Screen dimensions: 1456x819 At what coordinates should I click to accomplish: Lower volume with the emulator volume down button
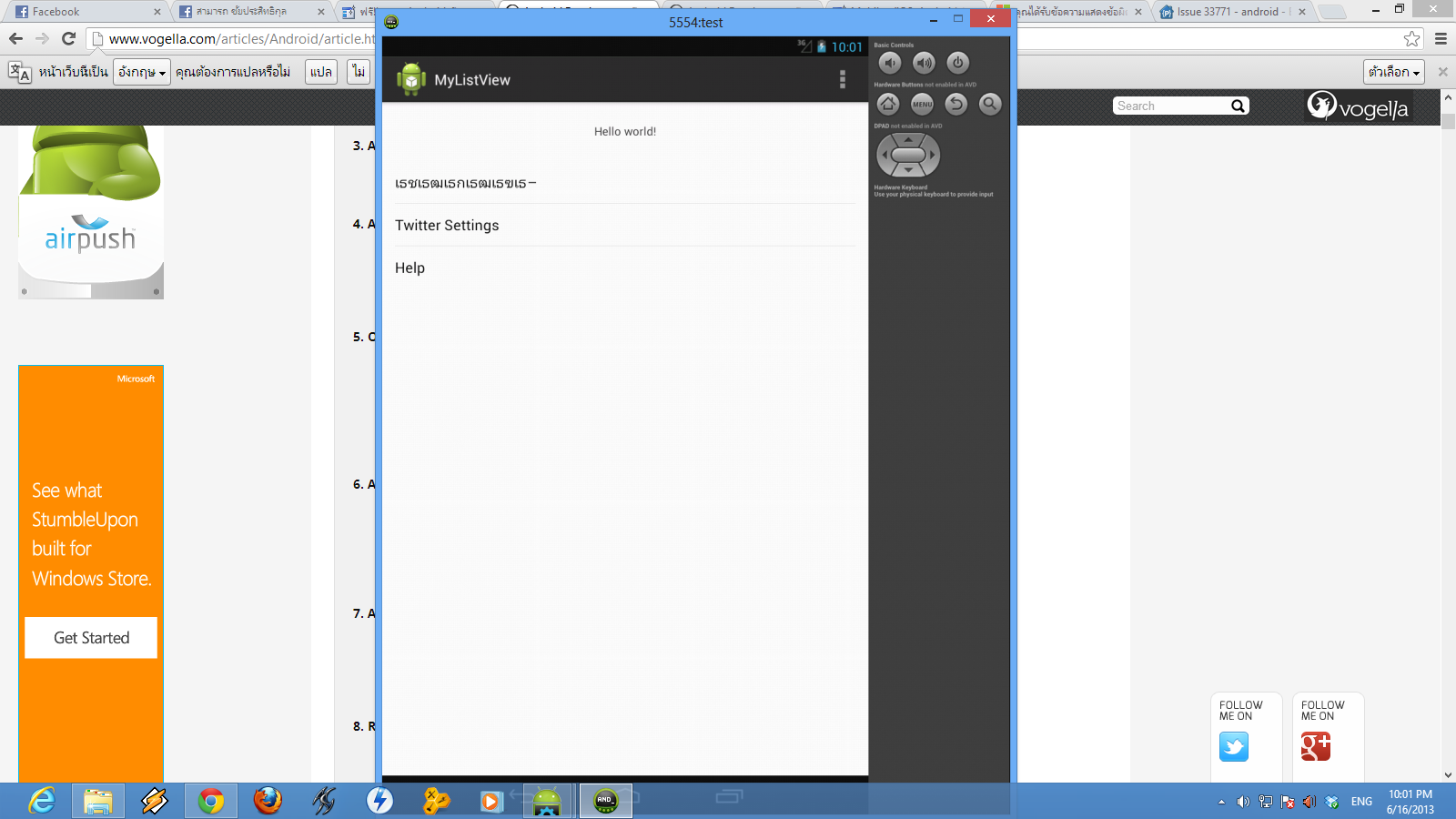pos(890,63)
